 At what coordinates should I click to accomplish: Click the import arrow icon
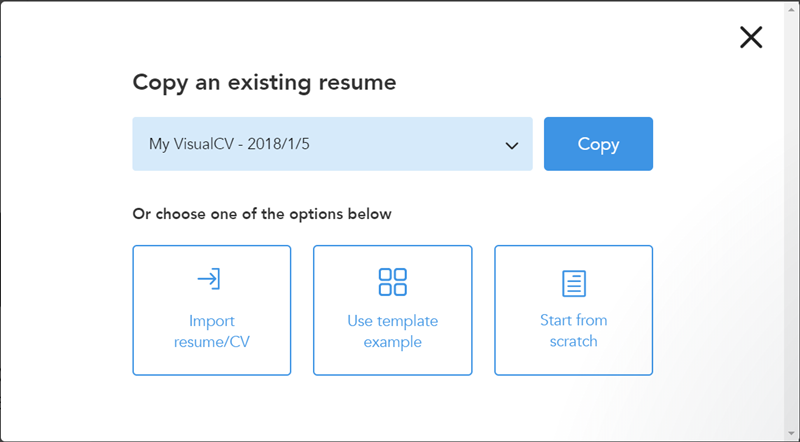click(x=210, y=279)
